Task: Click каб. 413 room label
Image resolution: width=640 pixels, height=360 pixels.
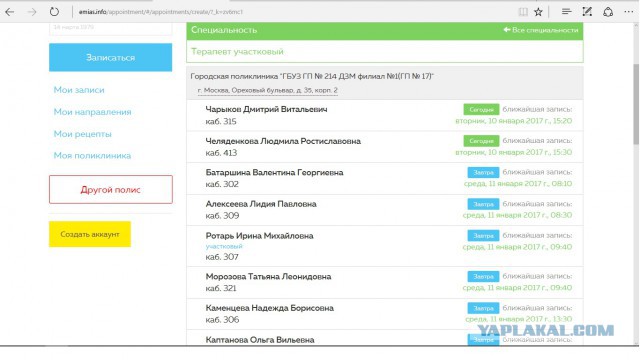Action: coord(221,153)
